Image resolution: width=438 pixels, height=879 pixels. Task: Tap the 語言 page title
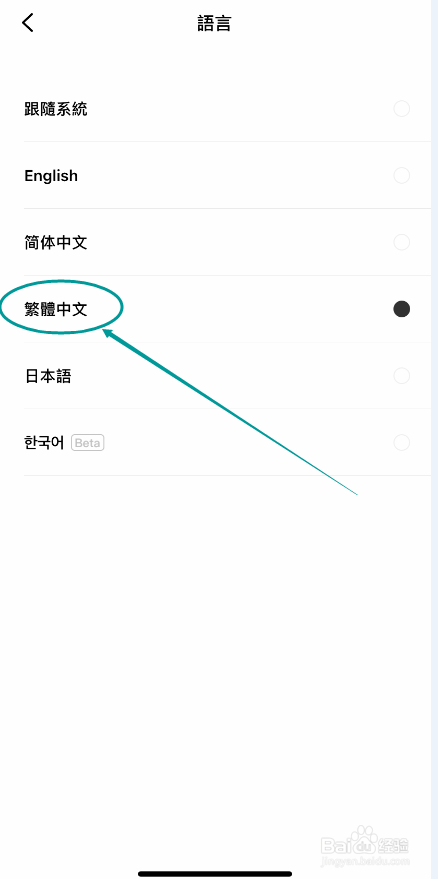point(215,23)
